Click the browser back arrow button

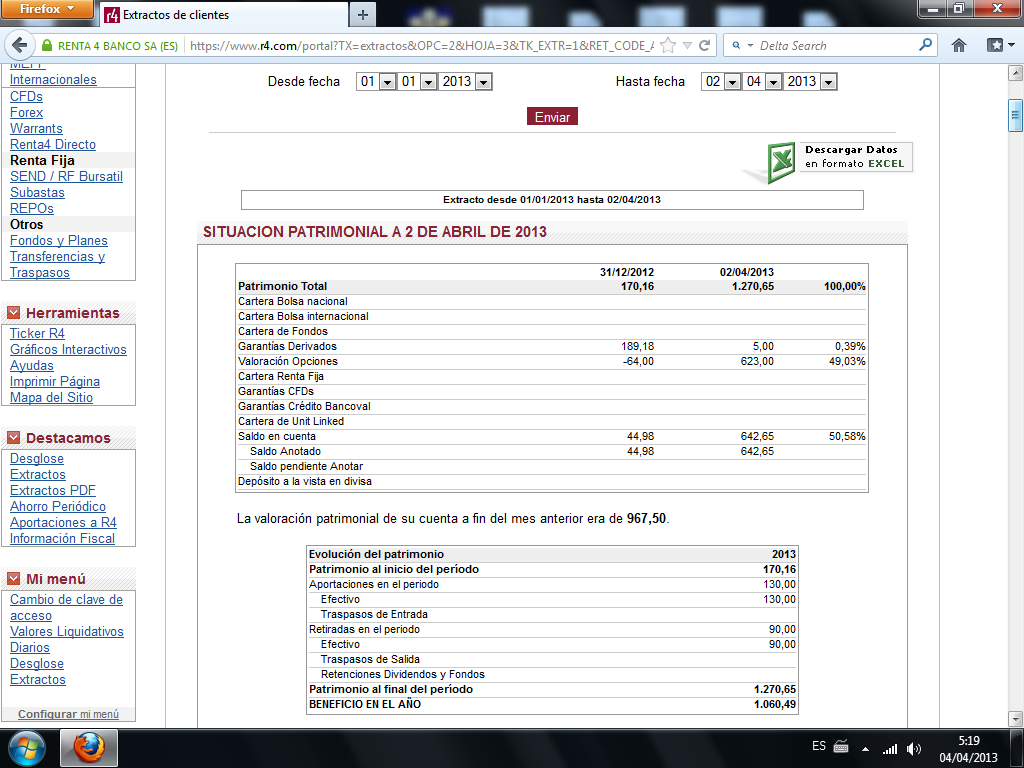[x=20, y=45]
